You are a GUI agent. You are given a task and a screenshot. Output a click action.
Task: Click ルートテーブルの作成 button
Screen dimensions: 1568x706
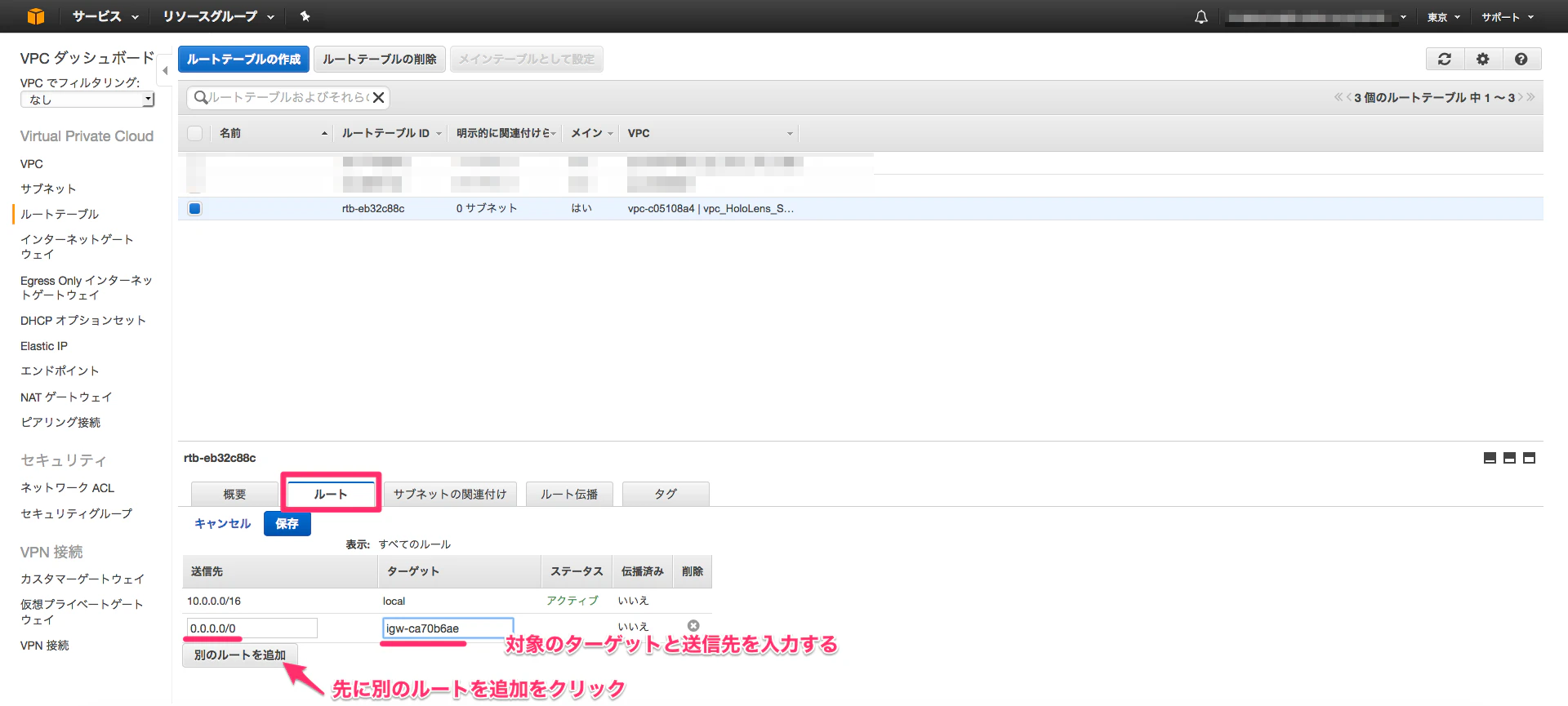[x=243, y=59]
